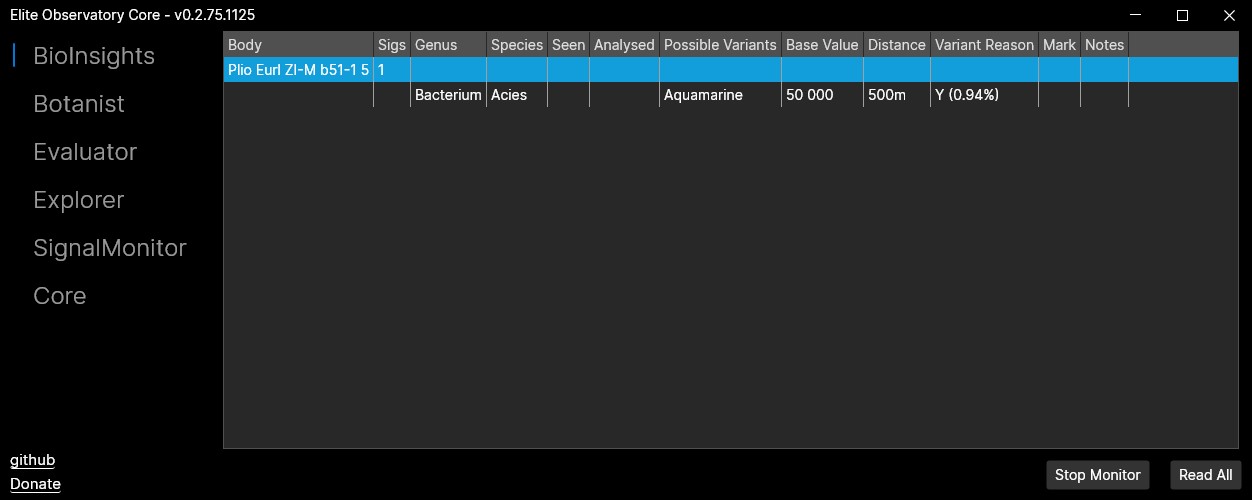Open the Core settings tab
The image size is (1252, 500).
pyautogui.click(x=60, y=296)
